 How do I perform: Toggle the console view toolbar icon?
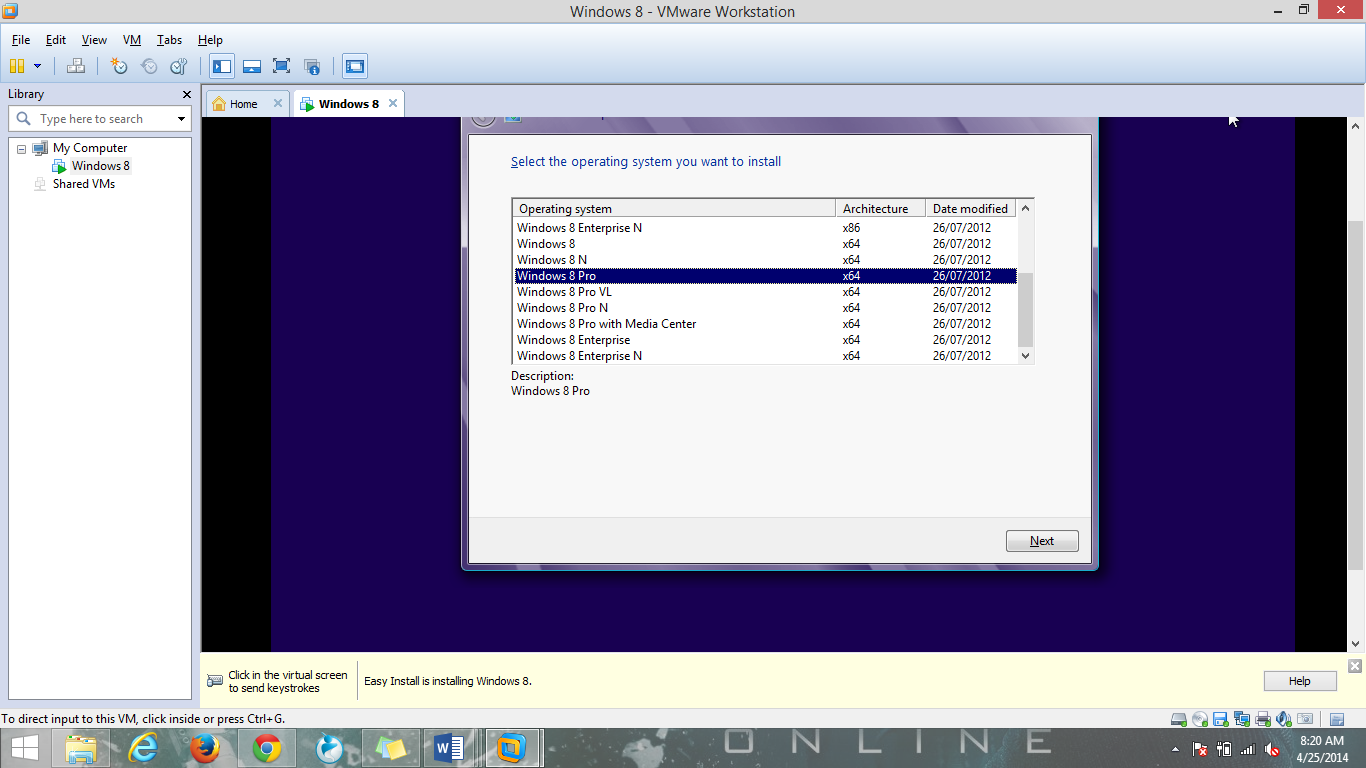pyautogui.click(x=354, y=66)
